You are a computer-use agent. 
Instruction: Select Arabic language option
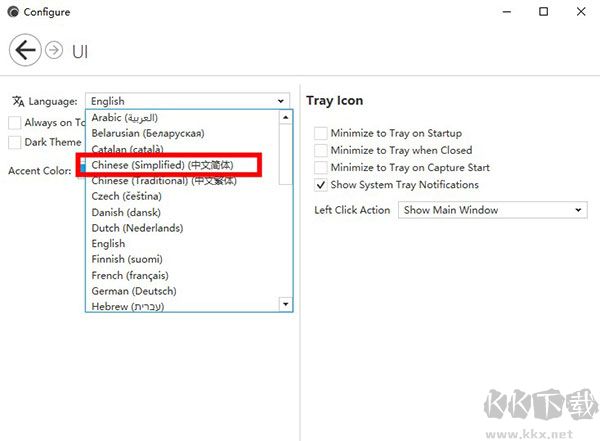[138, 118]
